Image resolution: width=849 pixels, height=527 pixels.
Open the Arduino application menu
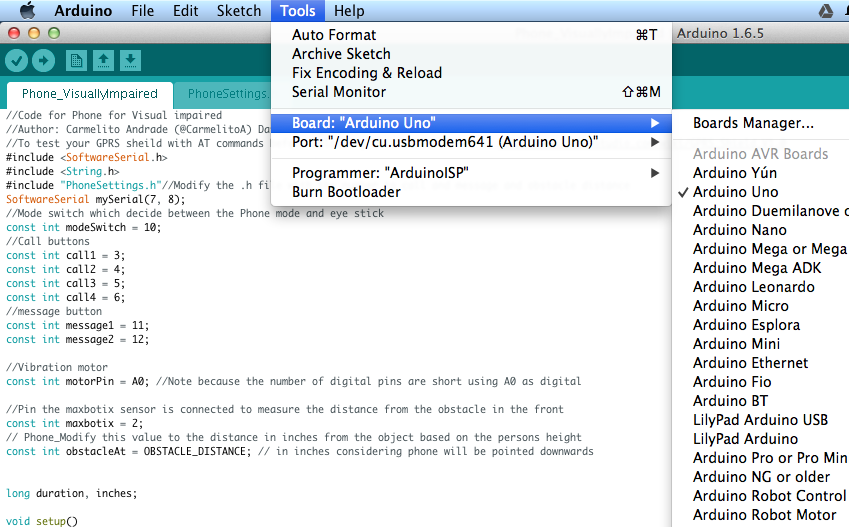(x=83, y=11)
